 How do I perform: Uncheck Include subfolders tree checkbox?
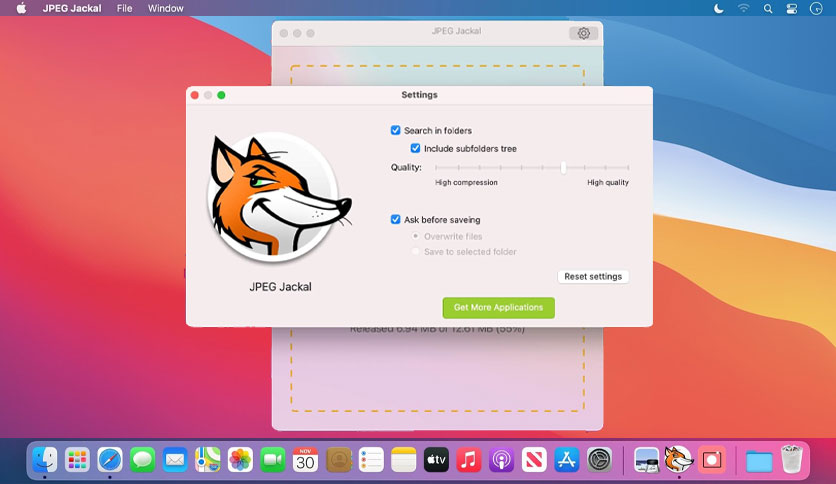(415, 148)
